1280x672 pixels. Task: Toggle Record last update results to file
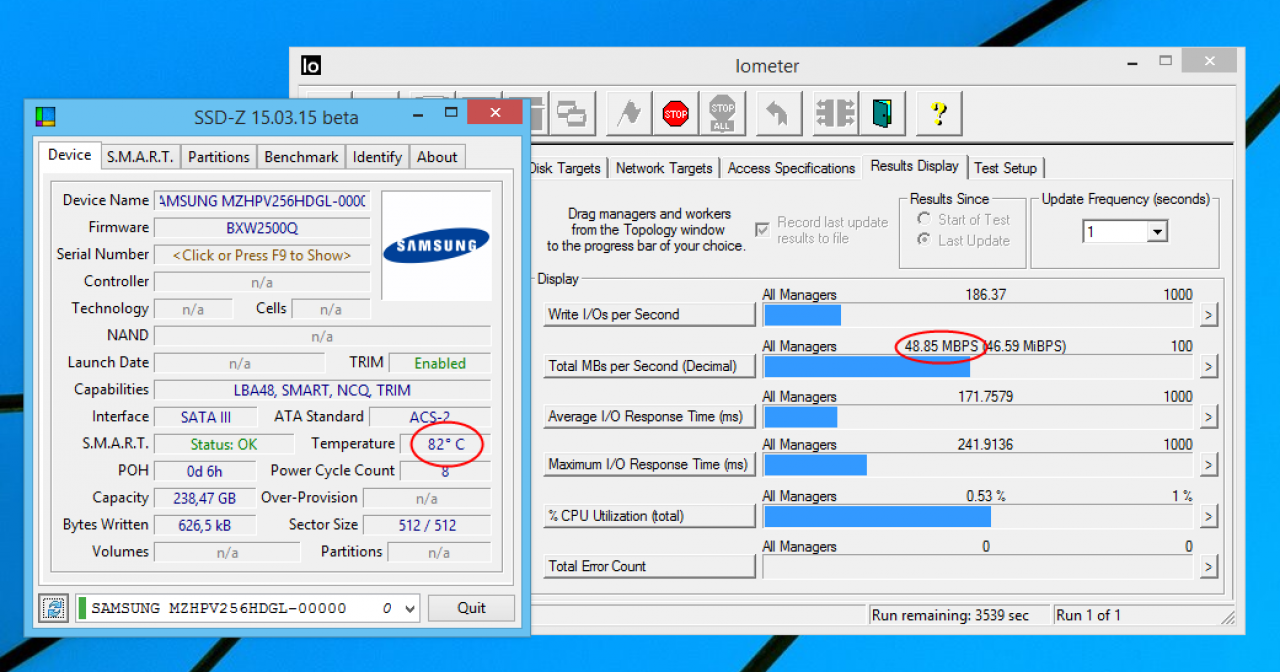[x=762, y=230]
